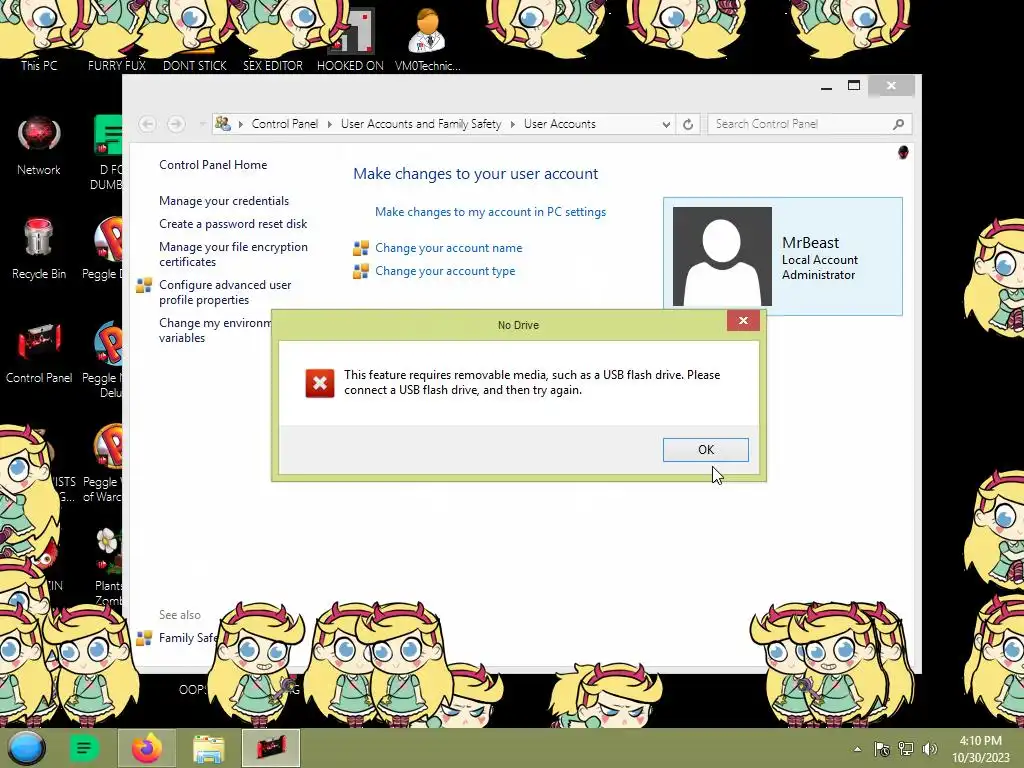The height and width of the screenshot is (768, 1024).
Task: Click OK in the No Drive dialog
Action: coord(705,449)
